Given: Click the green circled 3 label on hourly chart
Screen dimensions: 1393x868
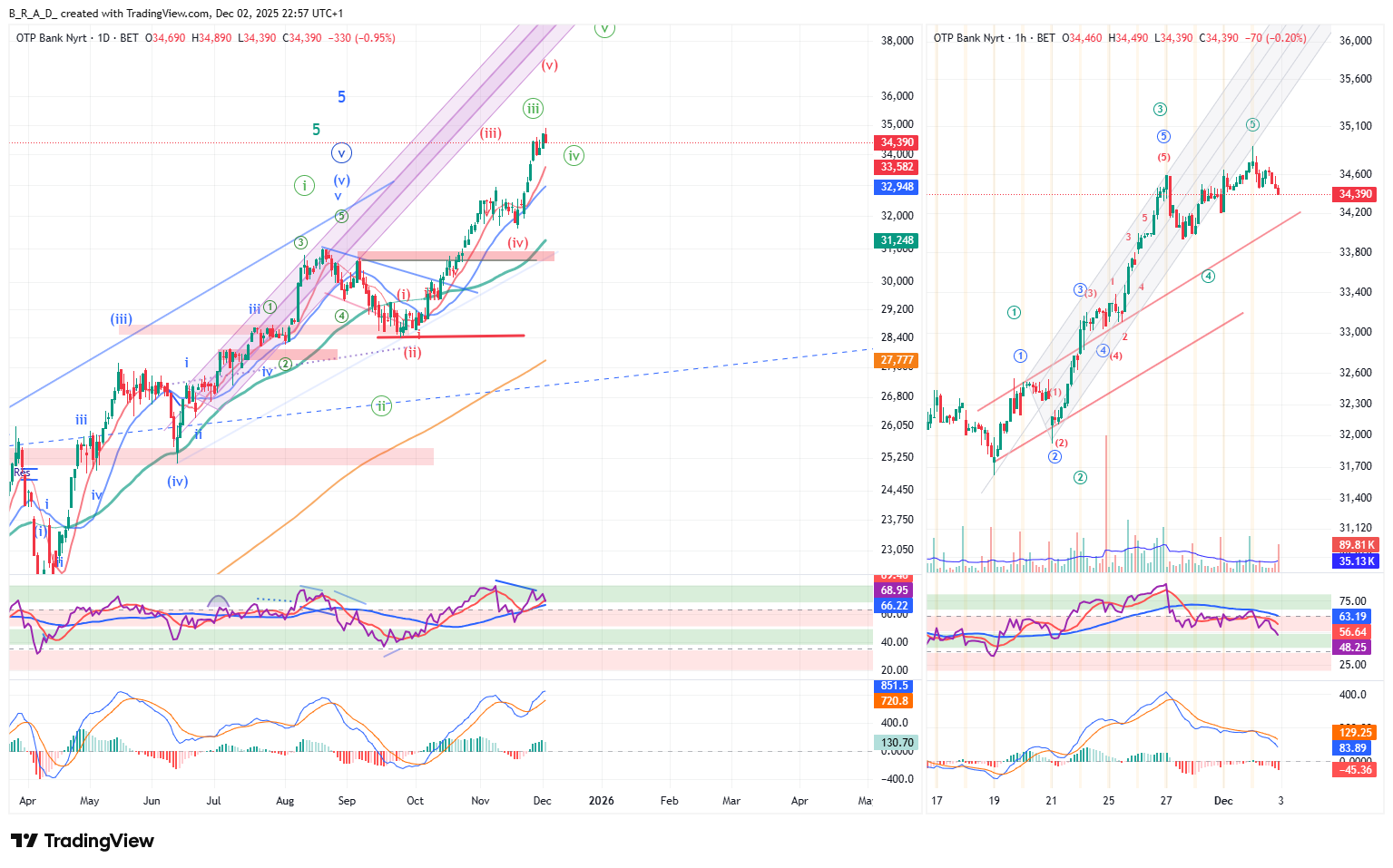Looking at the screenshot, I should click(x=1160, y=110).
